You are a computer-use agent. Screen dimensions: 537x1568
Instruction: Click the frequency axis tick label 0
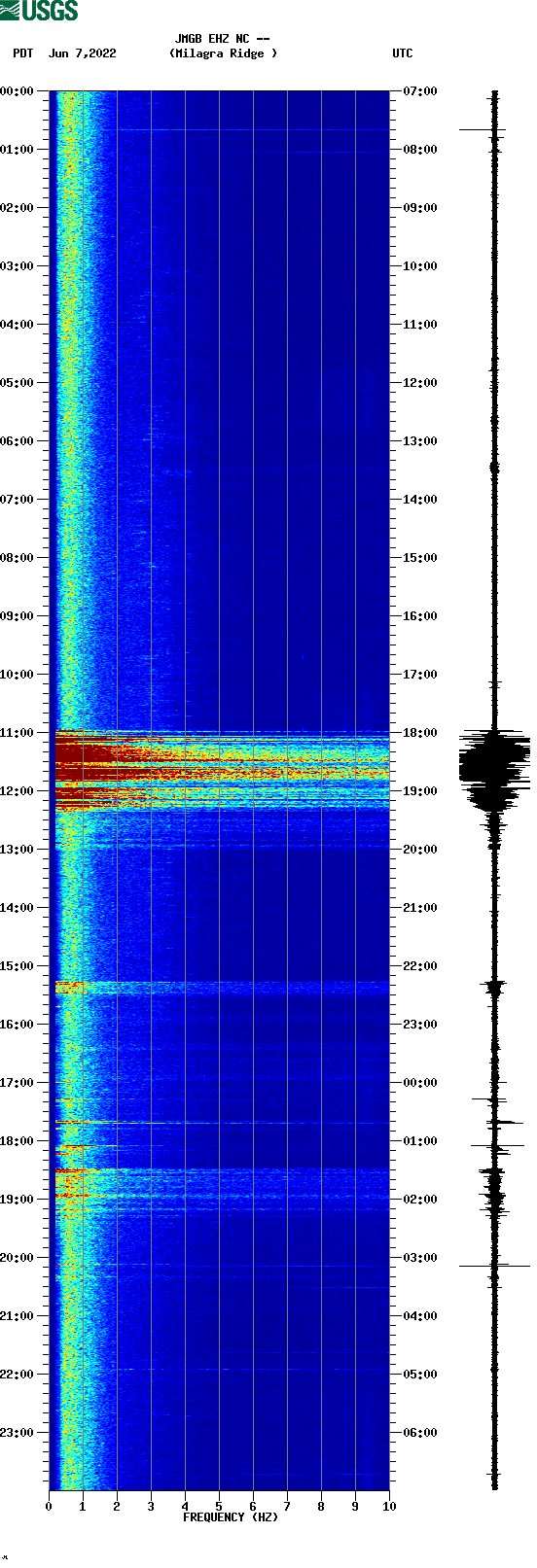49,1507
